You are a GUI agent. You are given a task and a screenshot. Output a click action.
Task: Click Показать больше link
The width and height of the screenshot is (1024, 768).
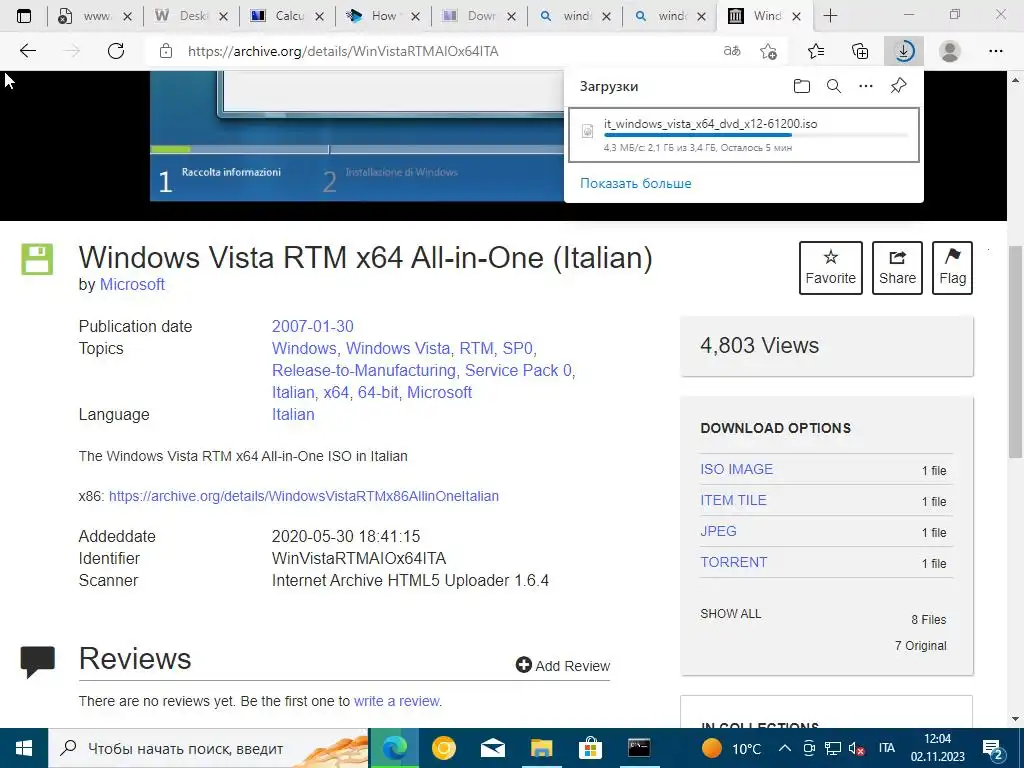(635, 184)
